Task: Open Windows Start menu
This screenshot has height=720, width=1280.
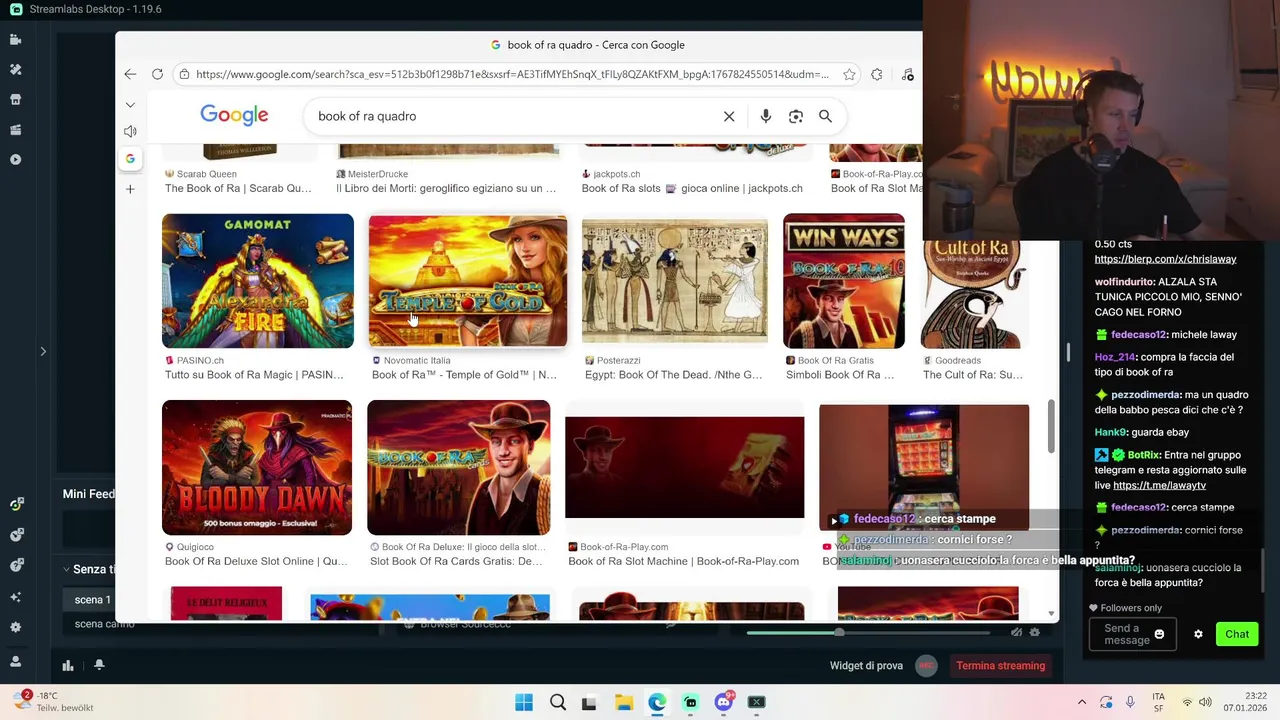Action: click(524, 702)
